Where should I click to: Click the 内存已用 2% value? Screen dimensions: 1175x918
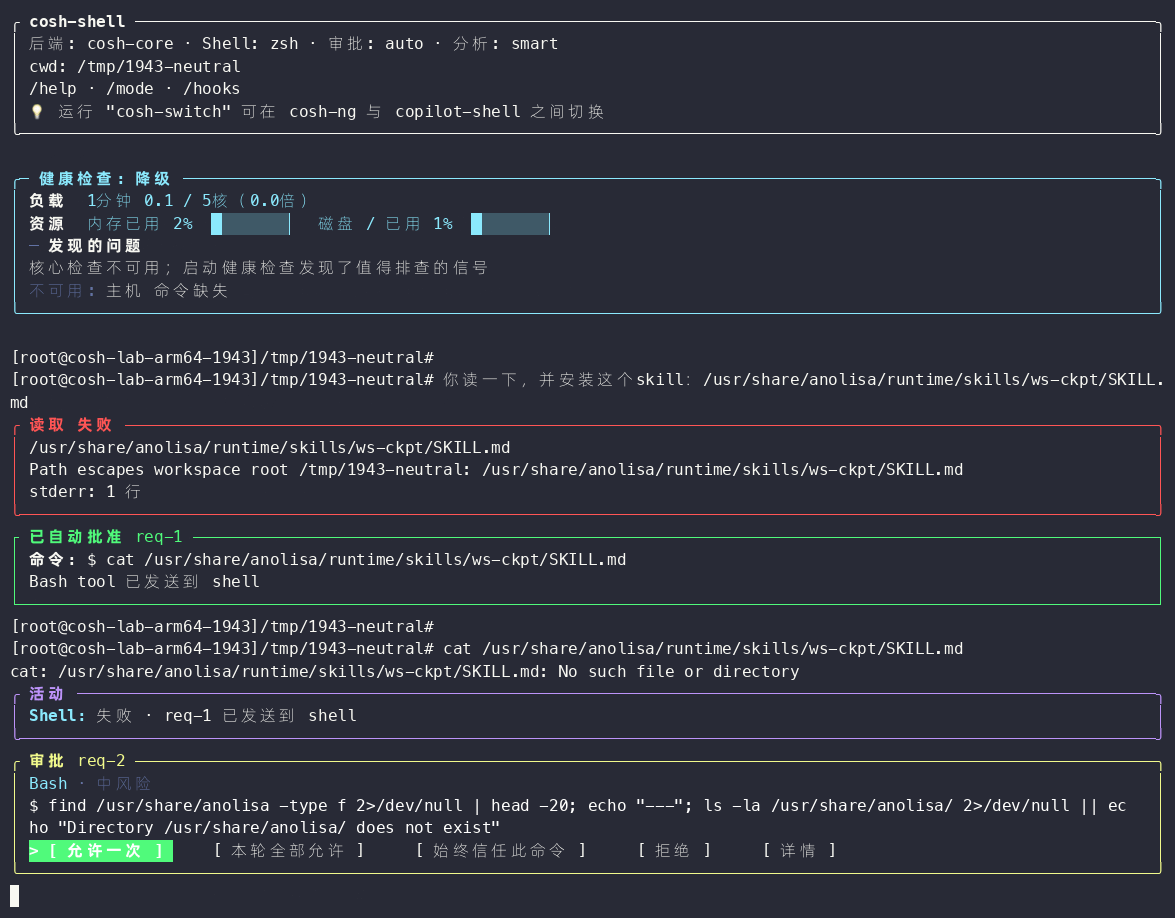click(140, 224)
